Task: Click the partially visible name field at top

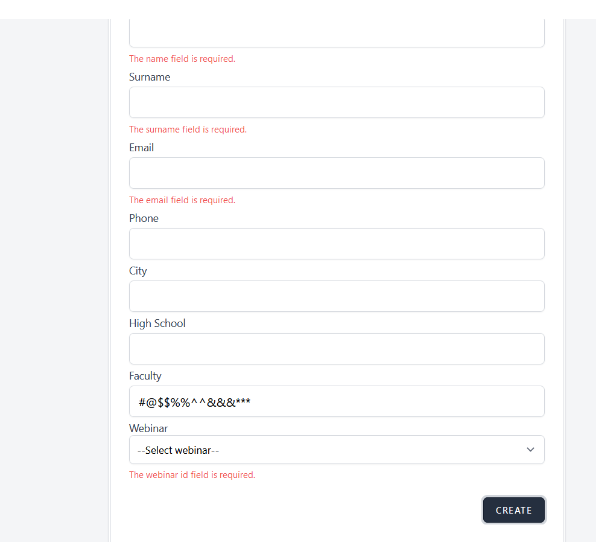Action: click(x=336, y=33)
